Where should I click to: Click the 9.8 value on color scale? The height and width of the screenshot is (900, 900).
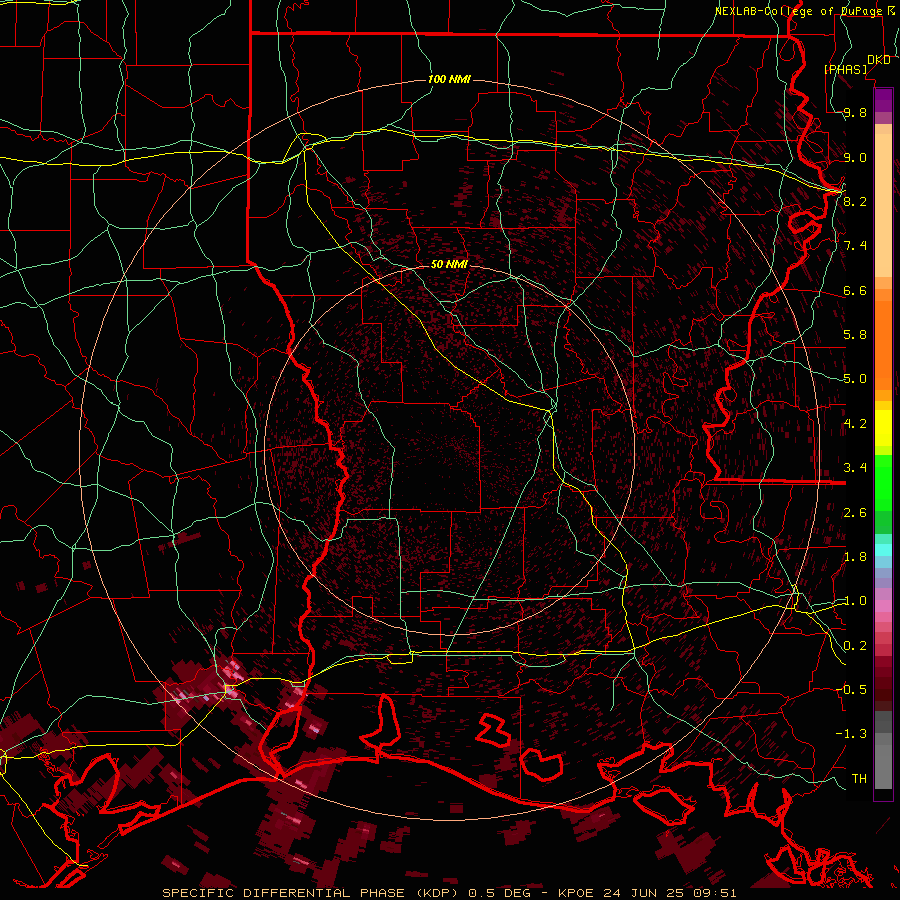point(855,113)
